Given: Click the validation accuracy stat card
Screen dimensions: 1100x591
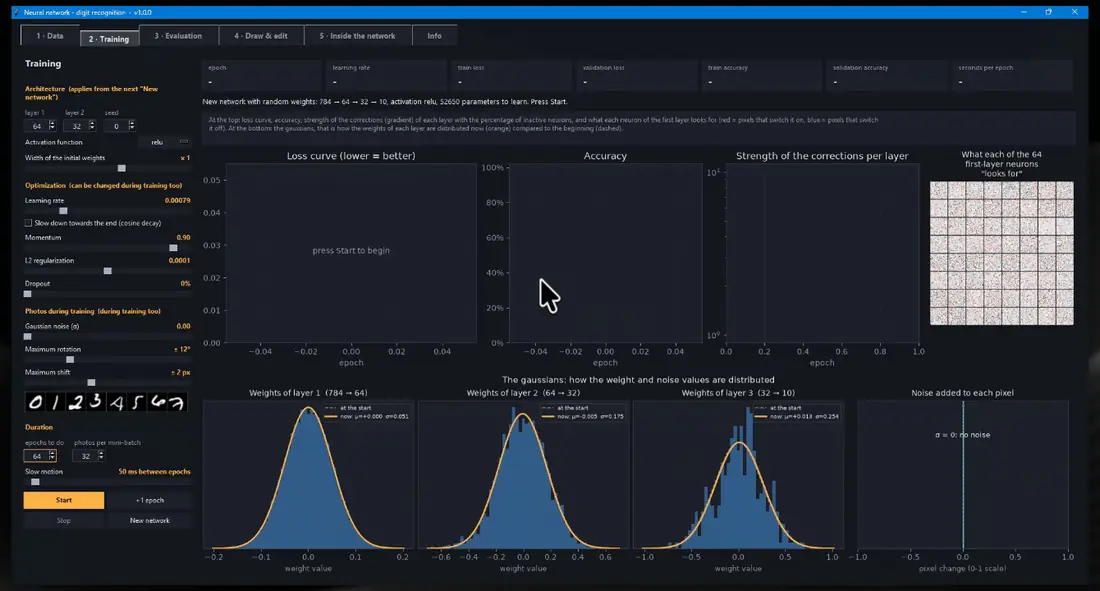Looking at the screenshot, I should pyautogui.click(x=886, y=75).
